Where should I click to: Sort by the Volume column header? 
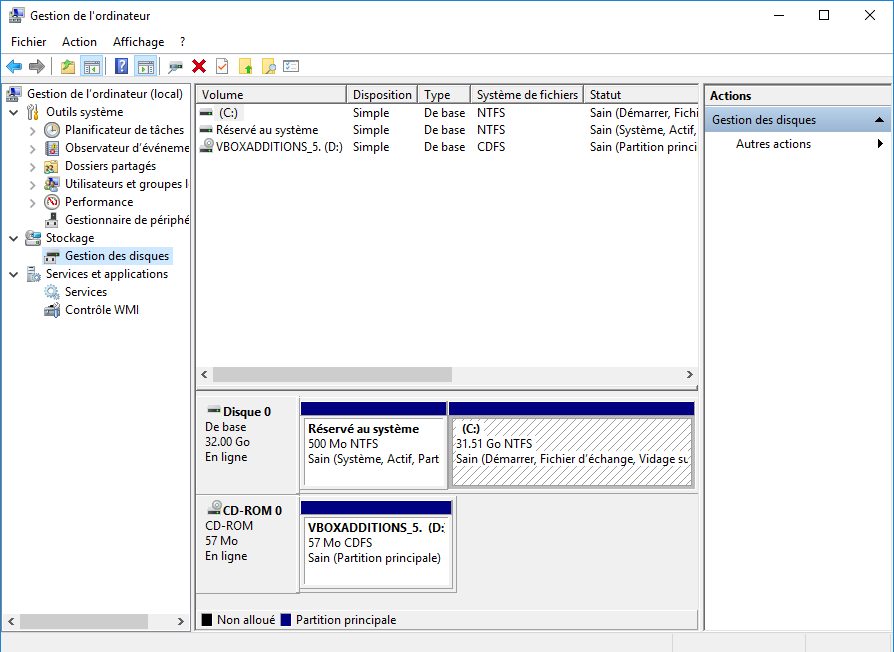pyautogui.click(x=271, y=95)
